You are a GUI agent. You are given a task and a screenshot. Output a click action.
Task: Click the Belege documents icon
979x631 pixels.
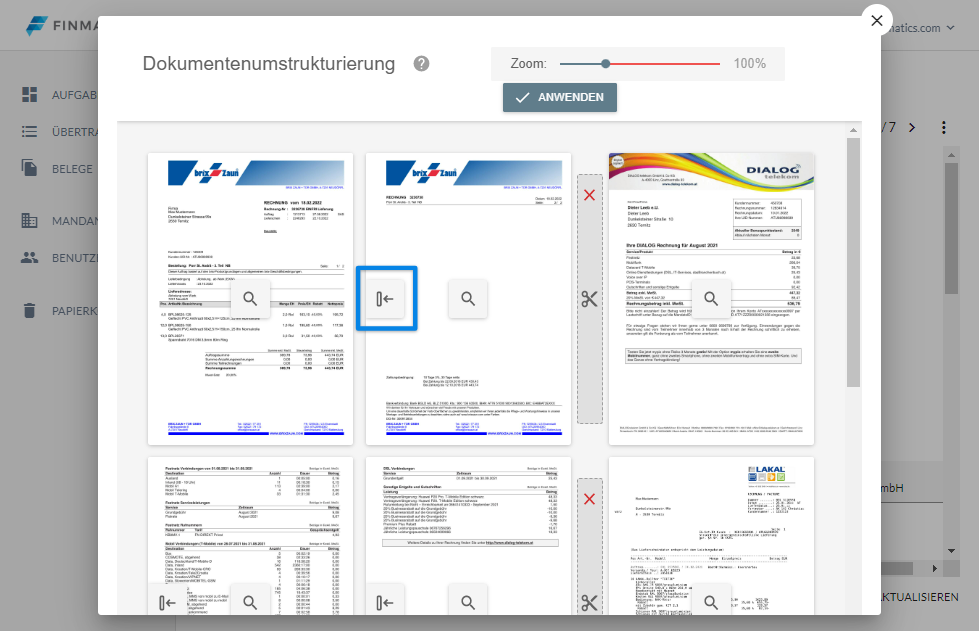pos(29,168)
